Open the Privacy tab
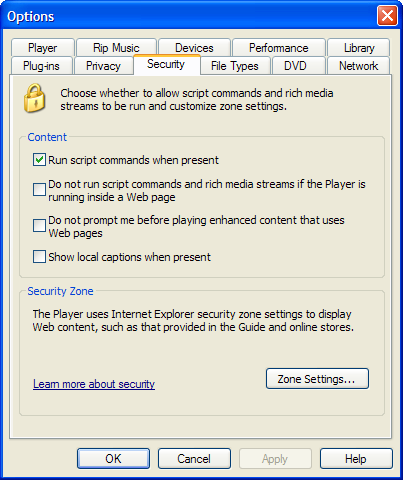The height and width of the screenshot is (480, 403). [103, 66]
